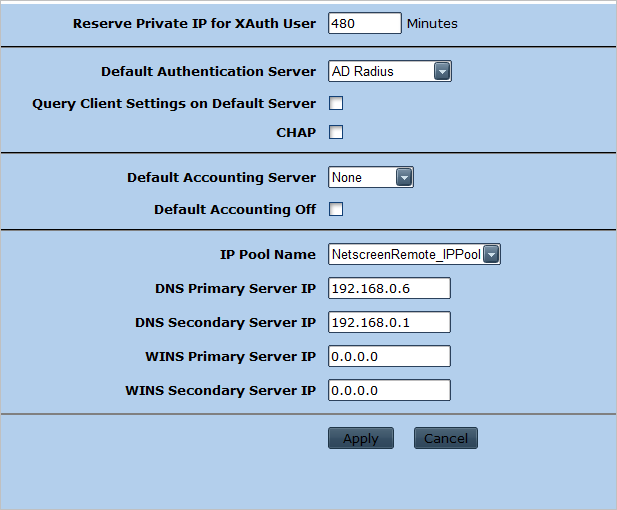Image resolution: width=617 pixels, height=510 pixels.
Task: Click the DNS Primary Server IP field
Action: [x=389, y=289]
